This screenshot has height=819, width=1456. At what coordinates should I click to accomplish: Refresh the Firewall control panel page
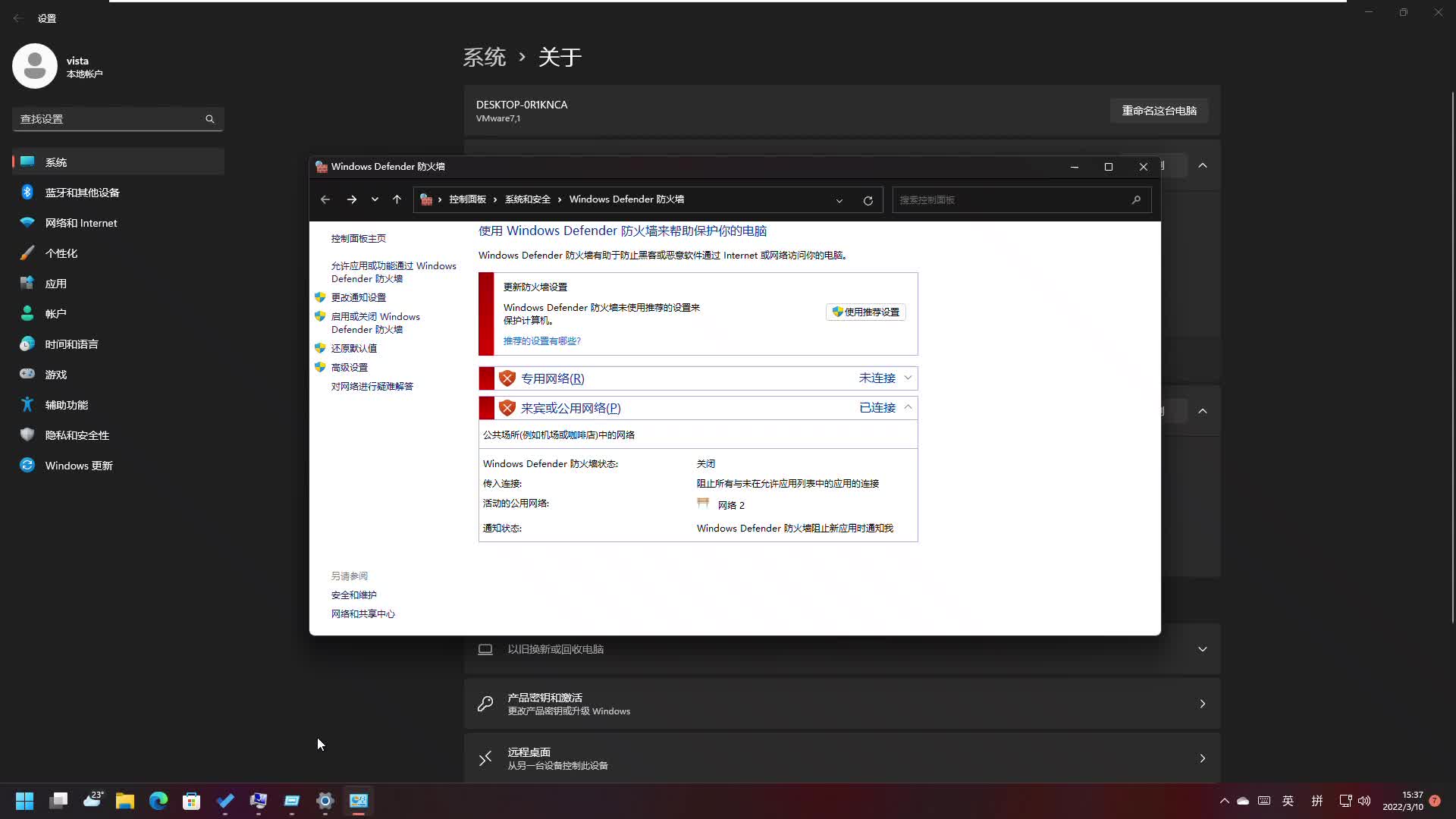pyautogui.click(x=868, y=200)
